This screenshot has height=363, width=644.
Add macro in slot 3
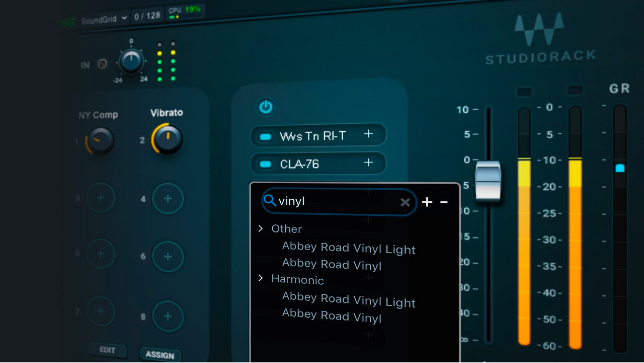(x=100, y=198)
